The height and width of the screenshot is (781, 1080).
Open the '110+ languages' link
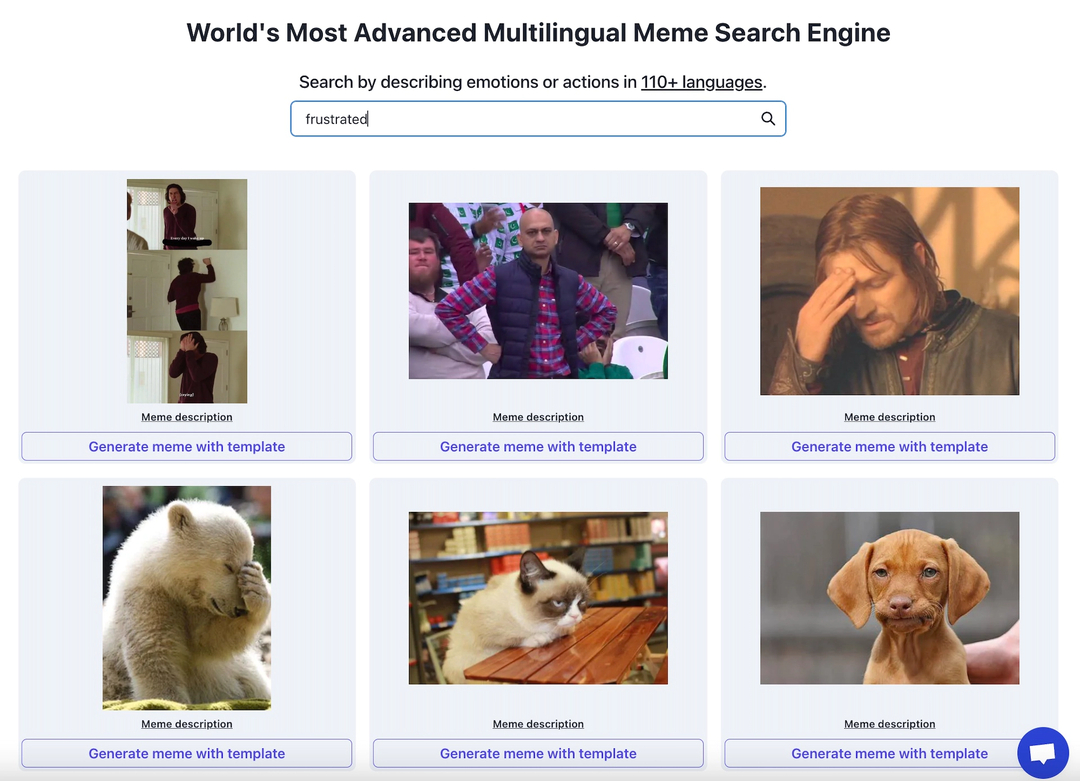pyautogui.click(x=701, y=82)
